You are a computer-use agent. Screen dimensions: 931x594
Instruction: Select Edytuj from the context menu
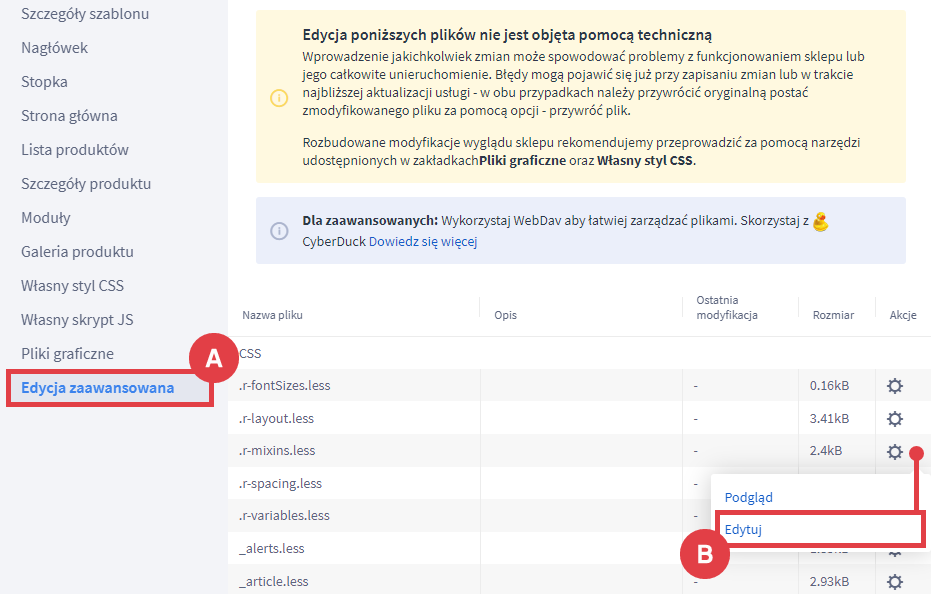744,529
